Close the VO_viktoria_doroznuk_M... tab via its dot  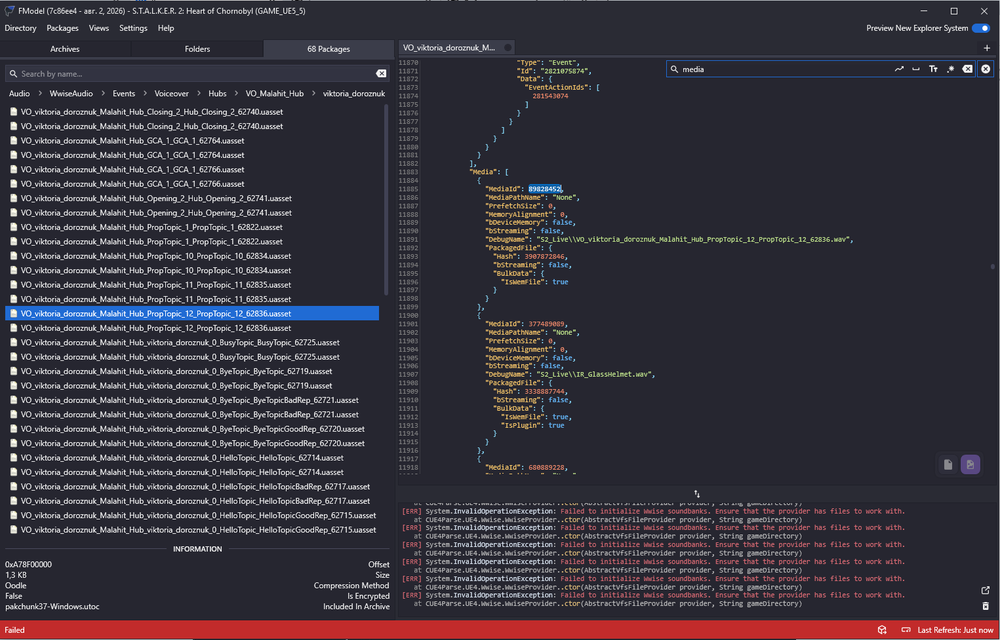pos(508,48)
